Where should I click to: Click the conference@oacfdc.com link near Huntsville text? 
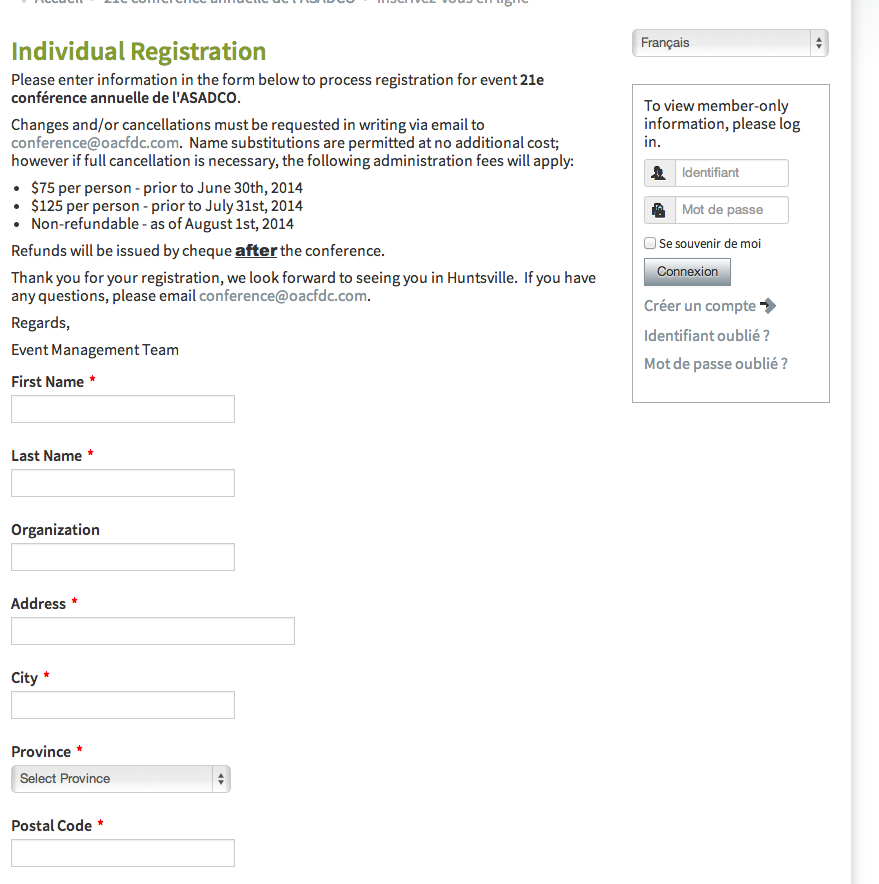283,296
